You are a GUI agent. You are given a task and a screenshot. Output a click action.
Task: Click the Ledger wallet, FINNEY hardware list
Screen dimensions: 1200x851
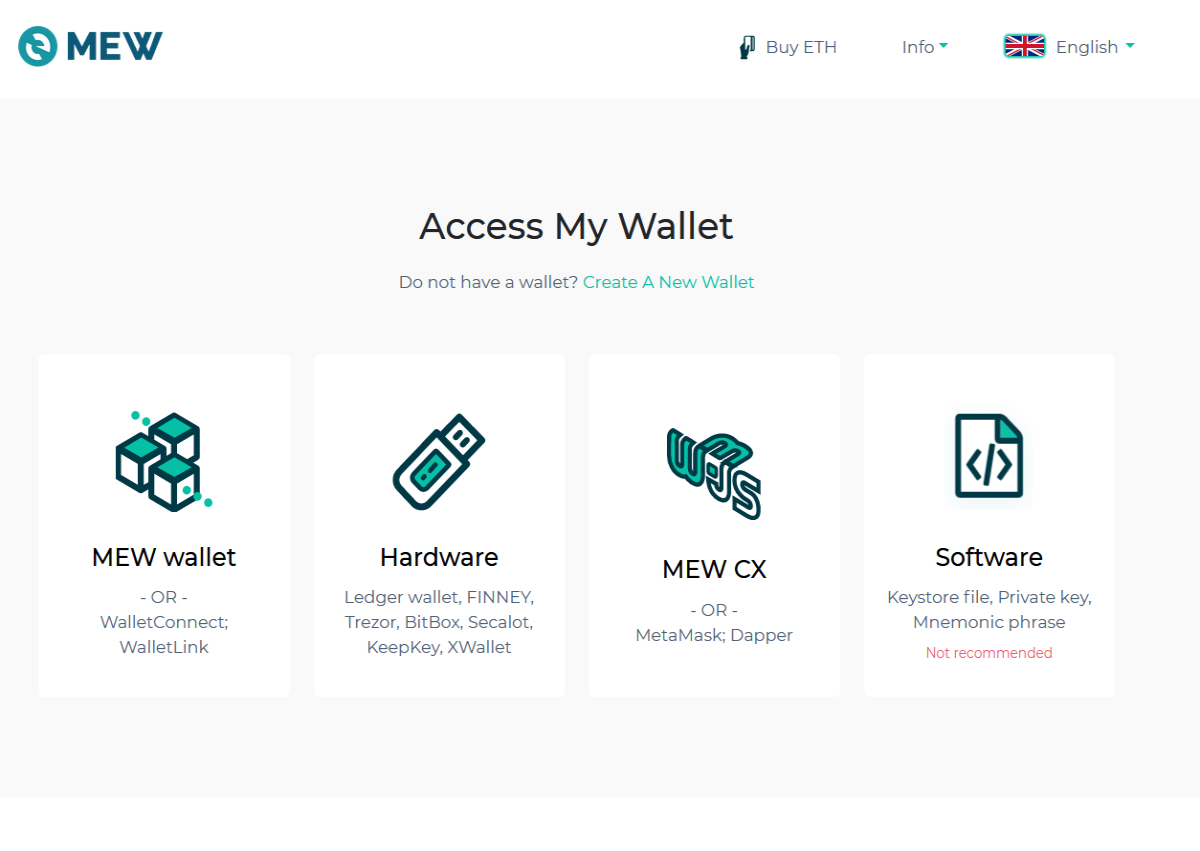pyautogui.click(x=439, y=622)
